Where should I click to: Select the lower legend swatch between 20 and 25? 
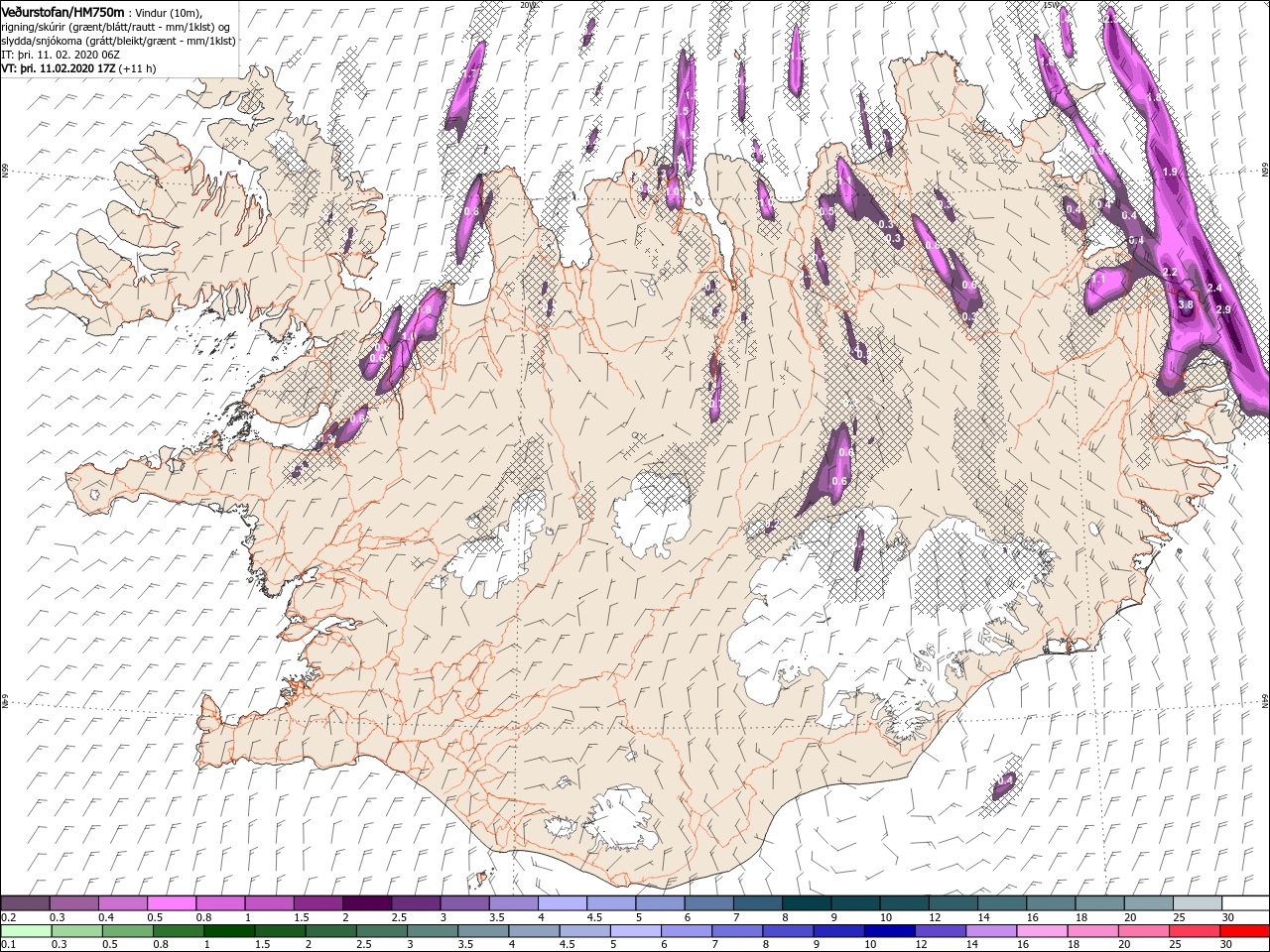[1143, 931]
